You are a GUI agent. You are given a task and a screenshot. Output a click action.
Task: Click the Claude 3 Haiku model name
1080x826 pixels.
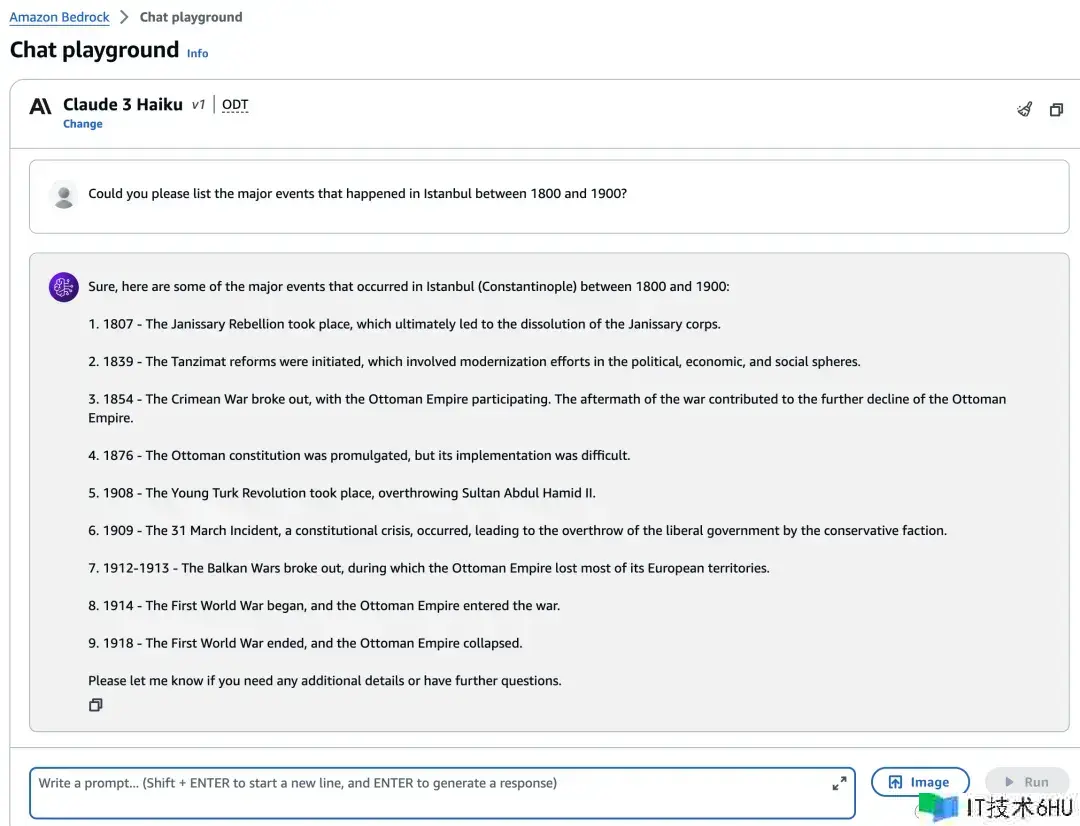click(122, 105)
